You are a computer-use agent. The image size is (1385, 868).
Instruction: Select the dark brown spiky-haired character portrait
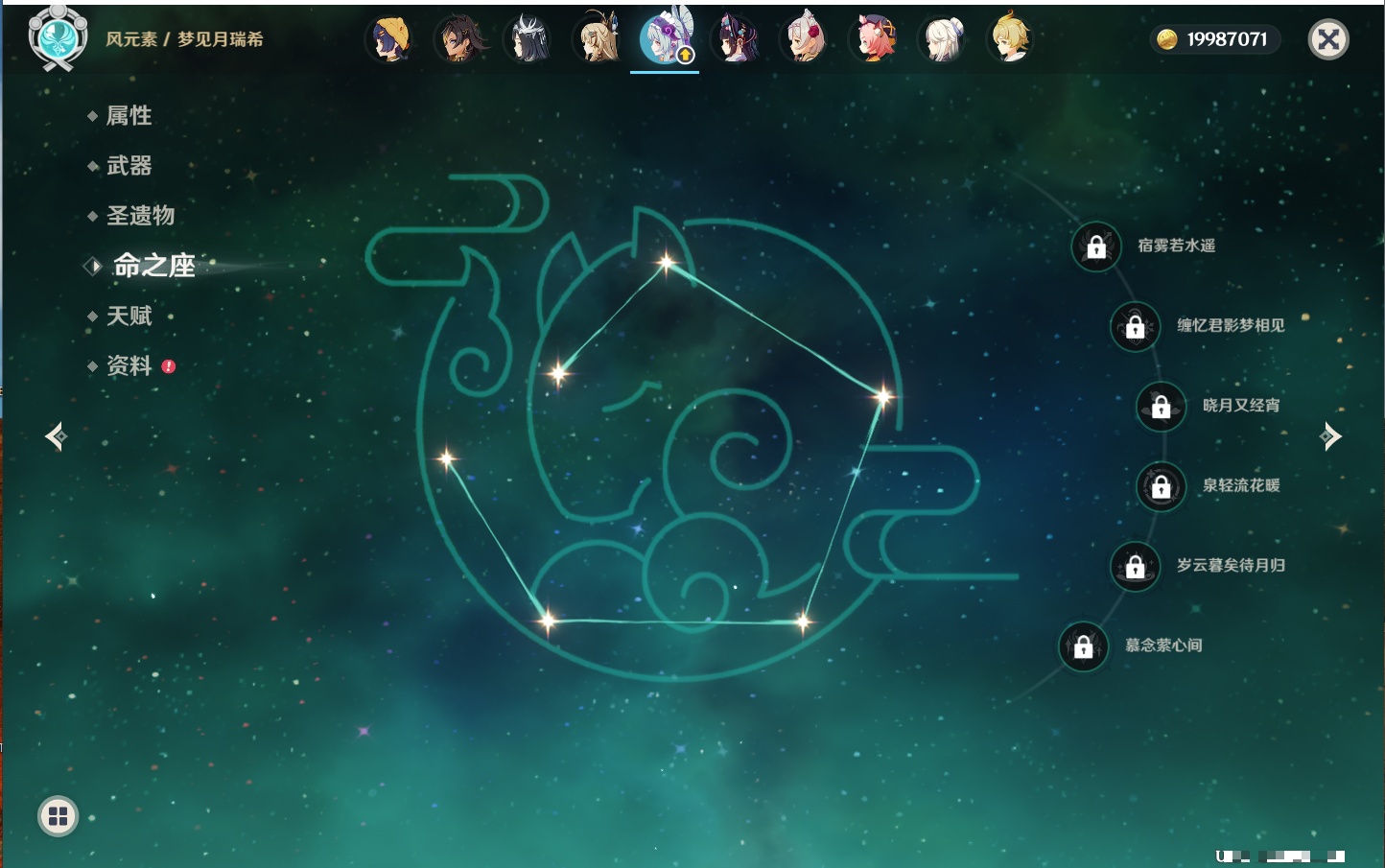click(x=459, y=39)
